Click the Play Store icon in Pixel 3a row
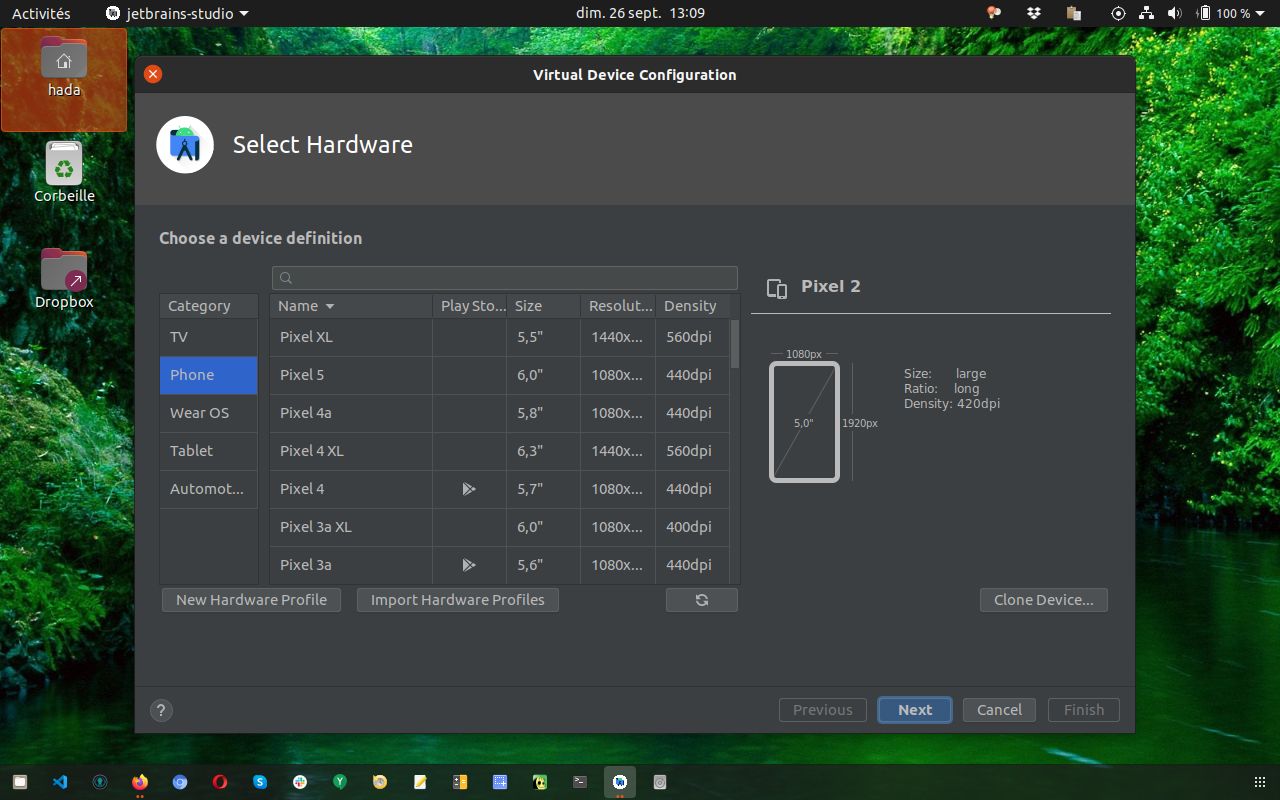The width and height of the screenshot is (1280, 800). tap(468, 565)
